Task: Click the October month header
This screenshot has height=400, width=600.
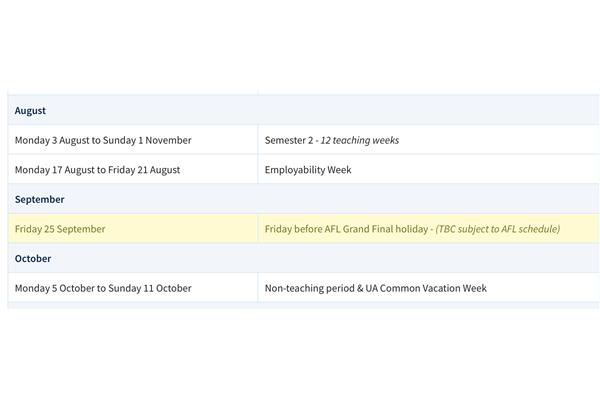Action: click(x=33, y=259)
